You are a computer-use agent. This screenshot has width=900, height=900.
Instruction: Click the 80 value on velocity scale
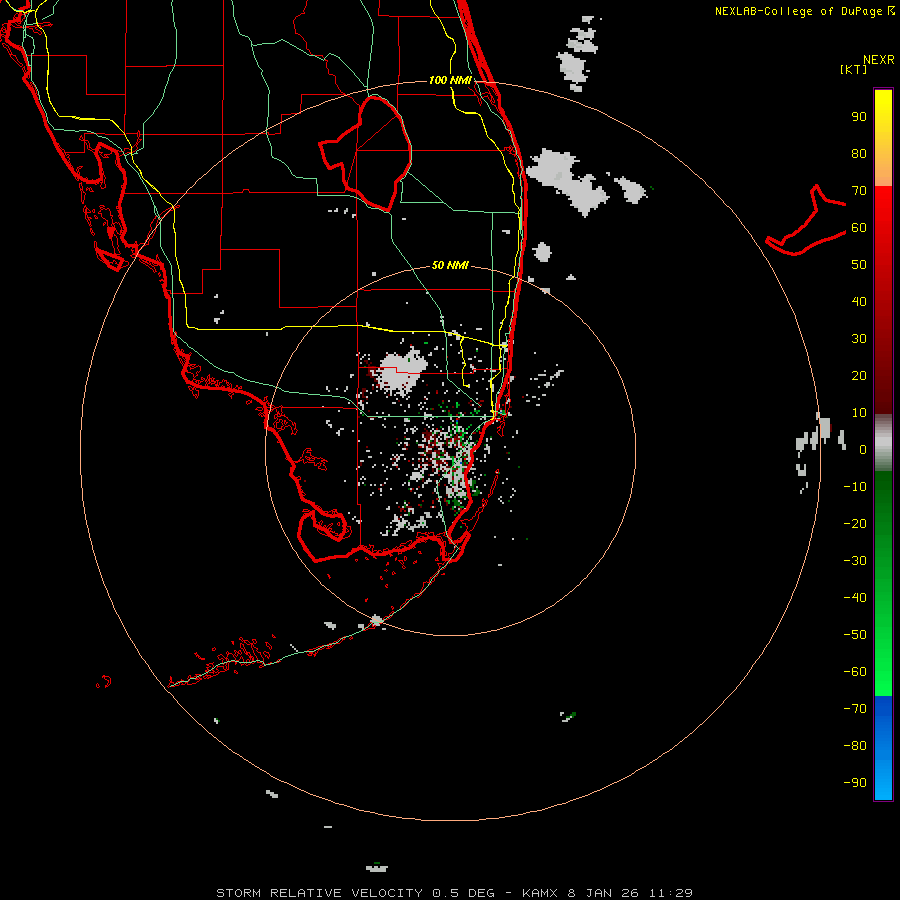(859, 154)
